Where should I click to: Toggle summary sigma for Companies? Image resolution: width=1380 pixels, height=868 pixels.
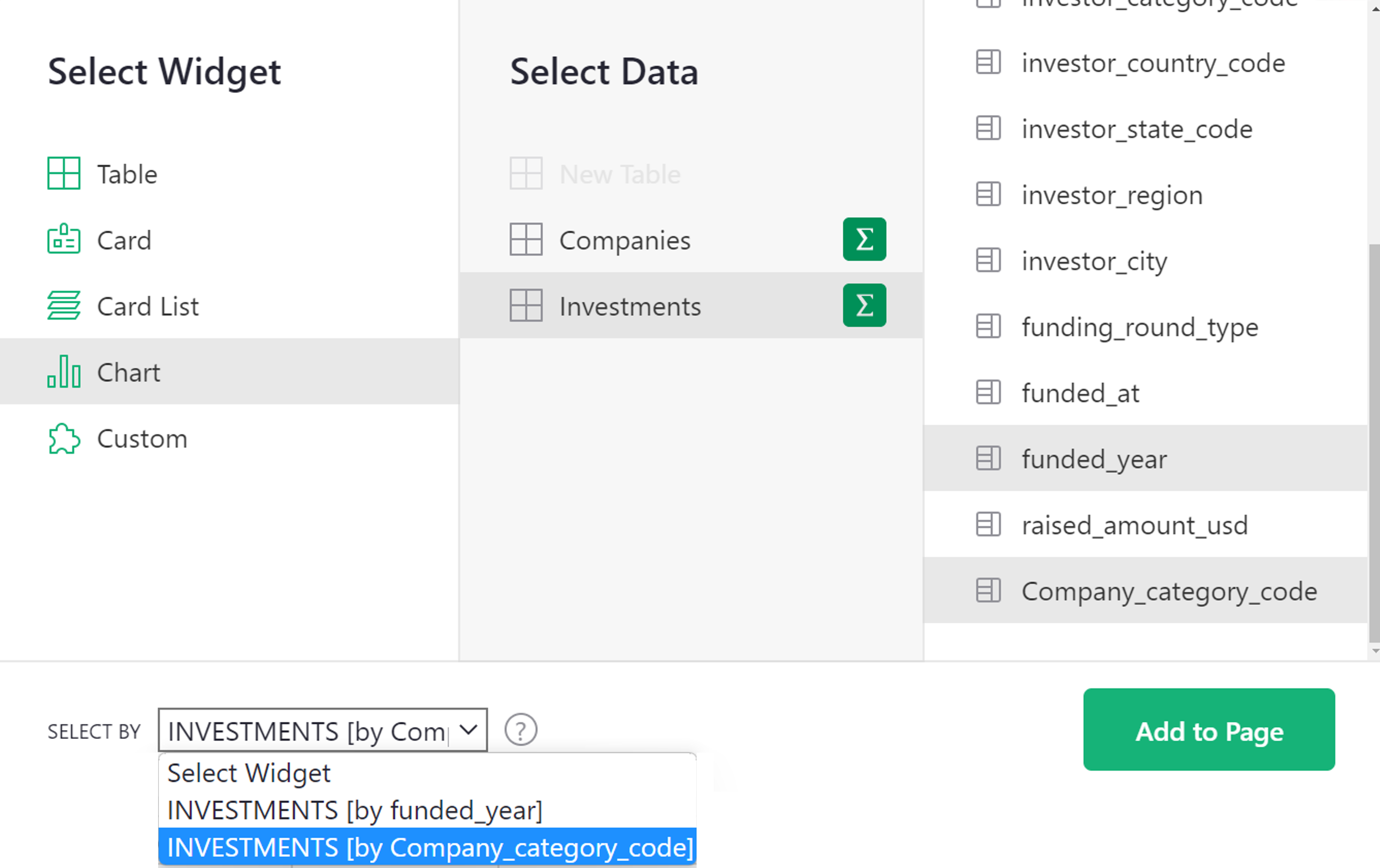coord(864,239)
